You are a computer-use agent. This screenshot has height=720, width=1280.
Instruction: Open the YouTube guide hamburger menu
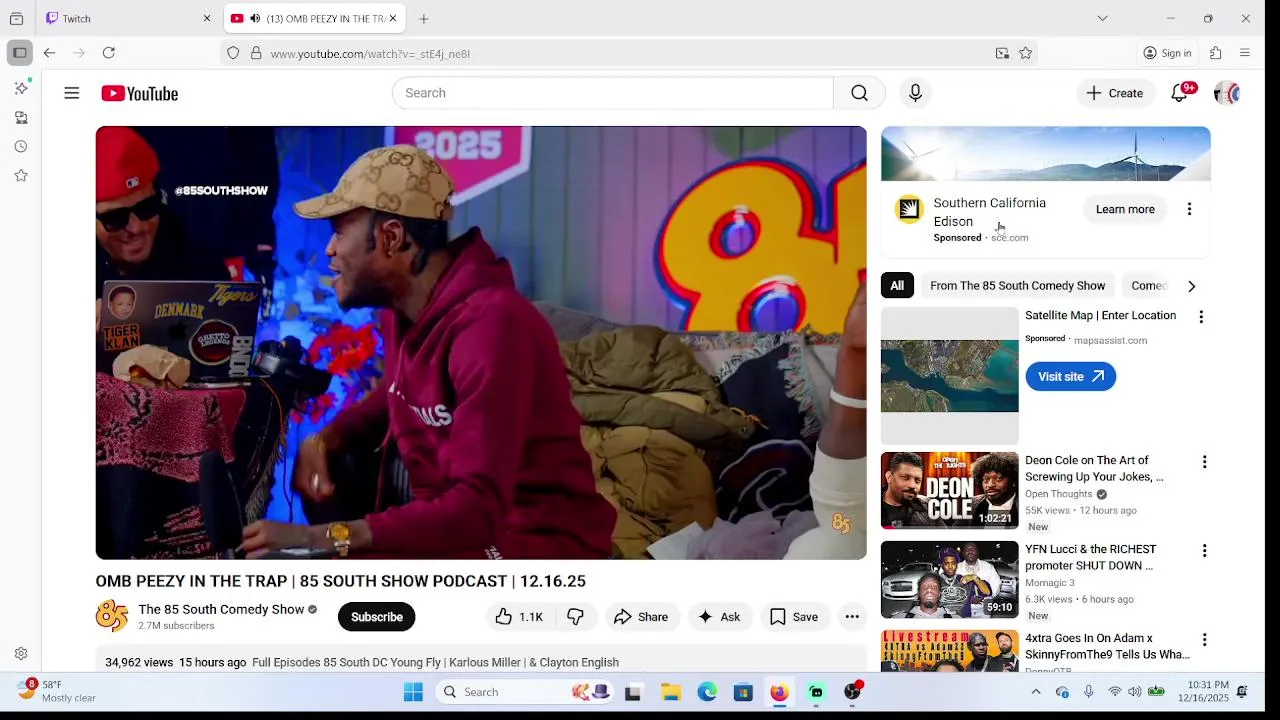click(71, 93)
